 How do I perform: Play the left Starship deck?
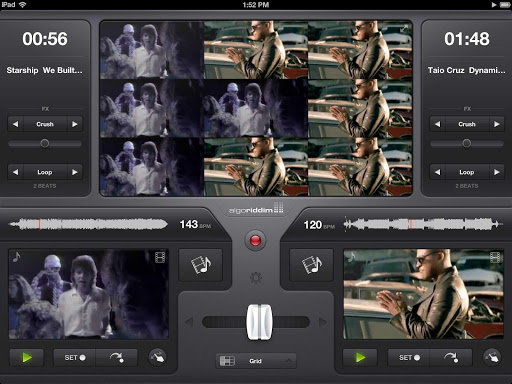point(27,358)
